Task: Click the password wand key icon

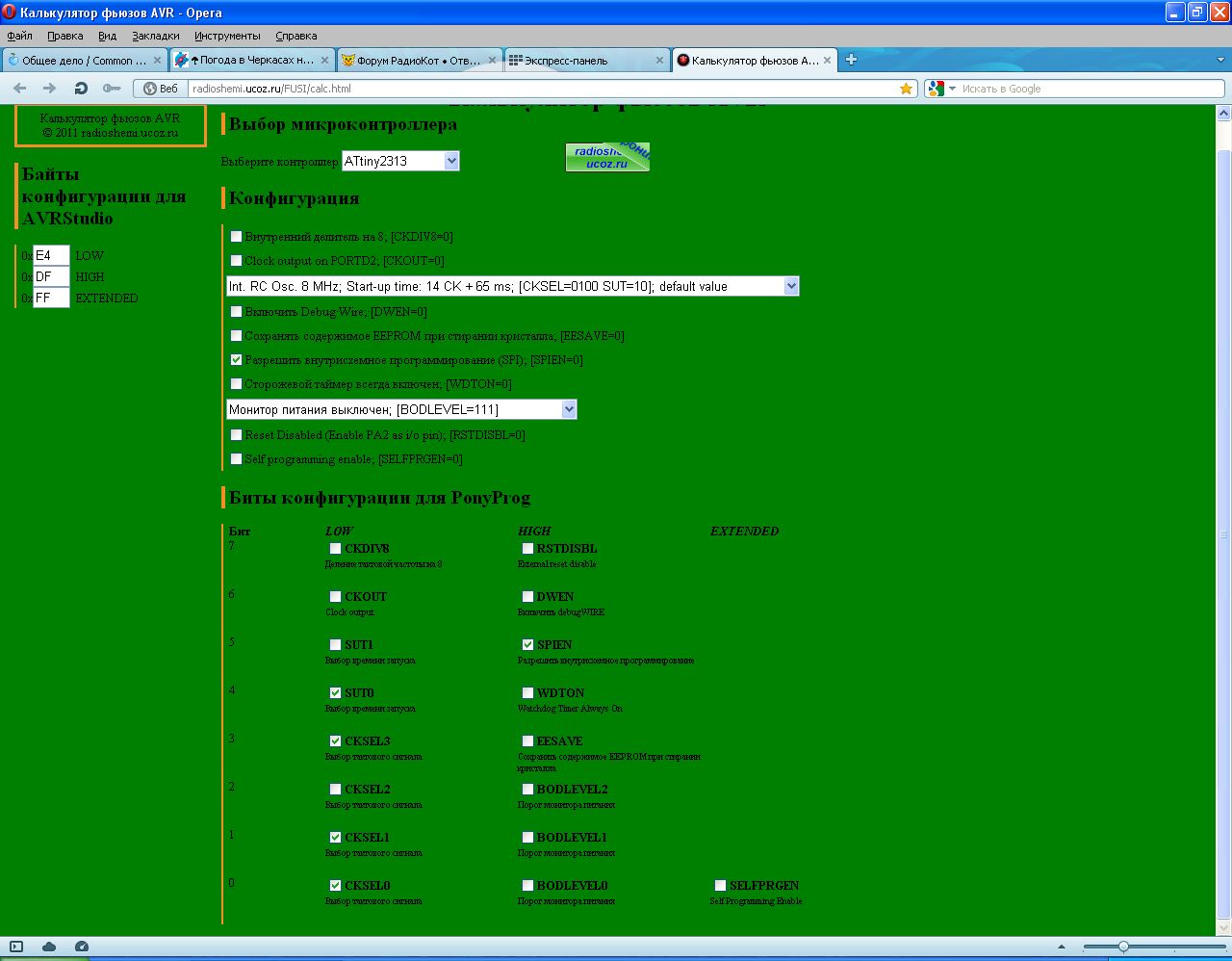Action: point(112,89)
